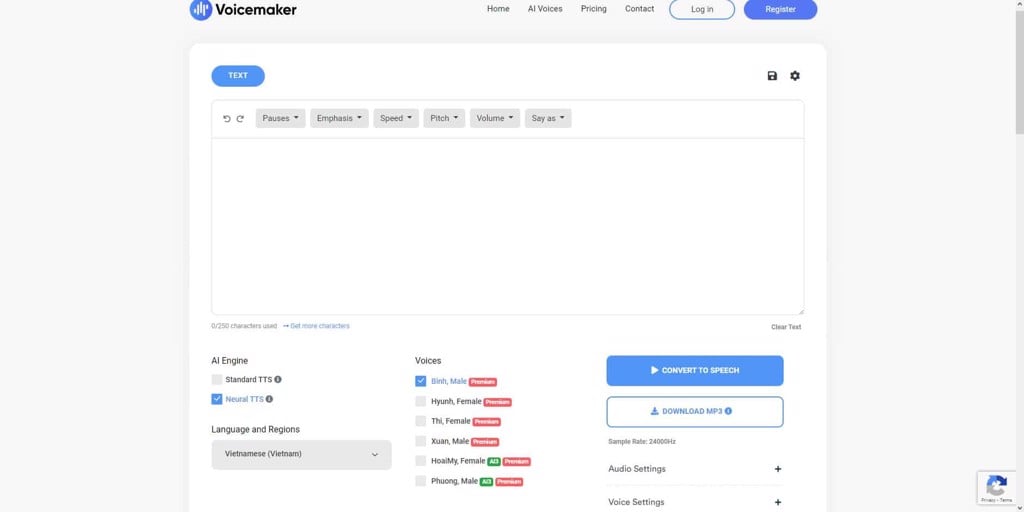Click the AI3 badge next to Phuong

click(x=486, y=482)
